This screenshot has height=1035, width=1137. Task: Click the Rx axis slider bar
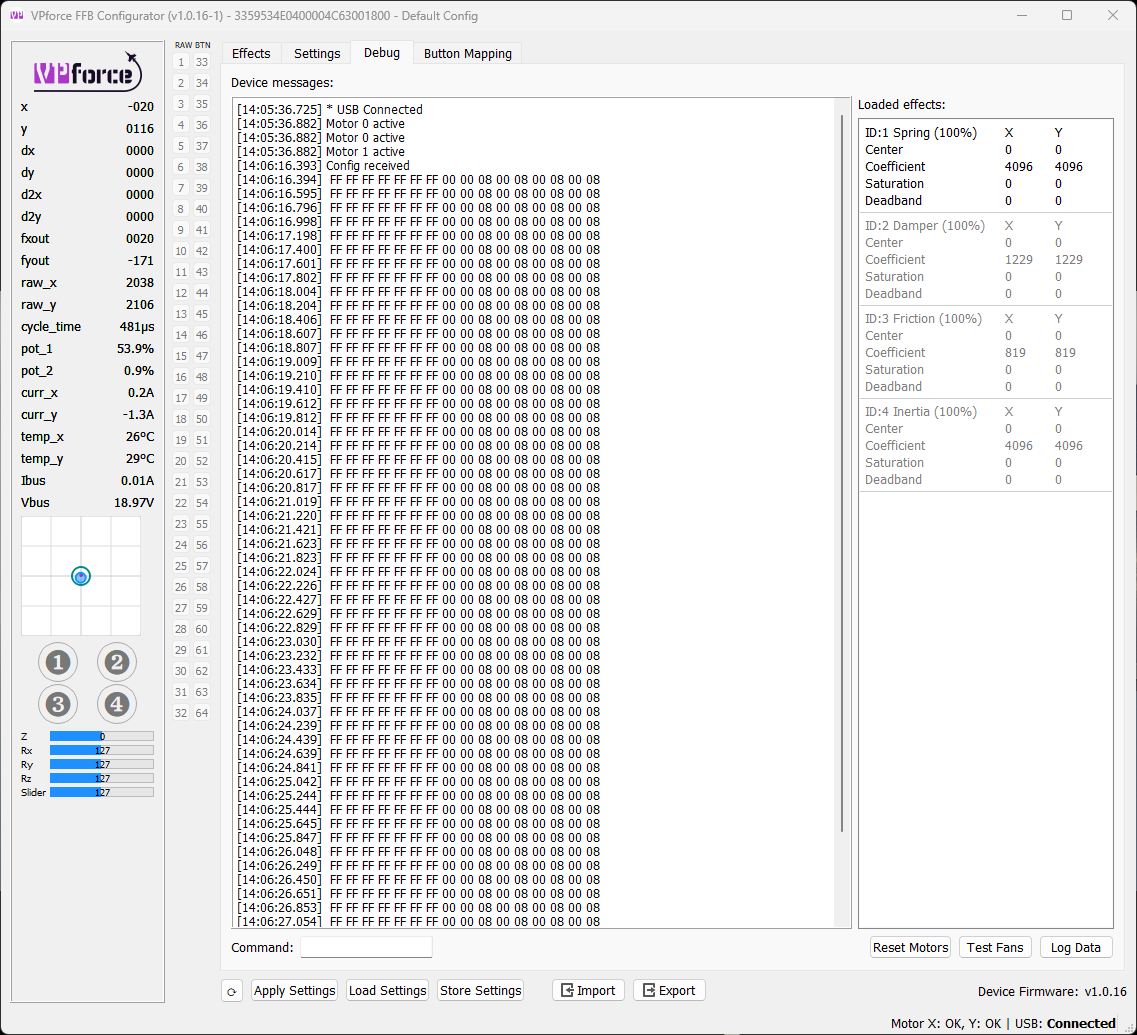(100, 750)
